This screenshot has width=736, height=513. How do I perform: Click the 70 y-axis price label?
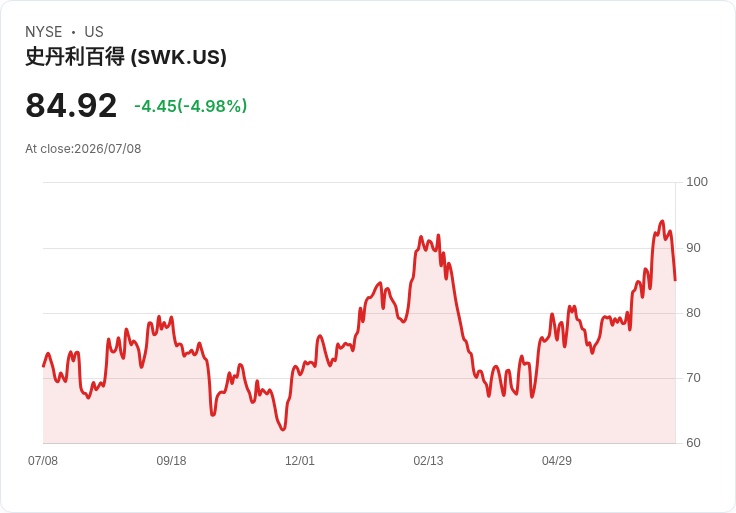(693, 378)
